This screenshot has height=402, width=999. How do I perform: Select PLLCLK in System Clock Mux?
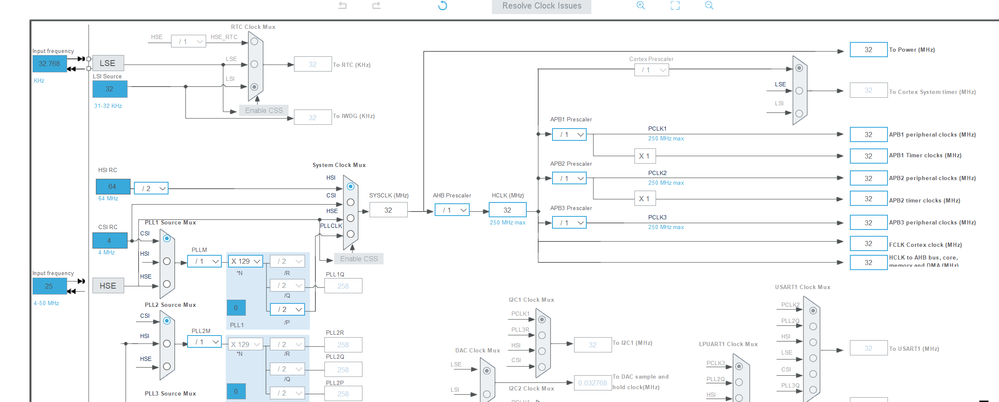click(350, 234)
